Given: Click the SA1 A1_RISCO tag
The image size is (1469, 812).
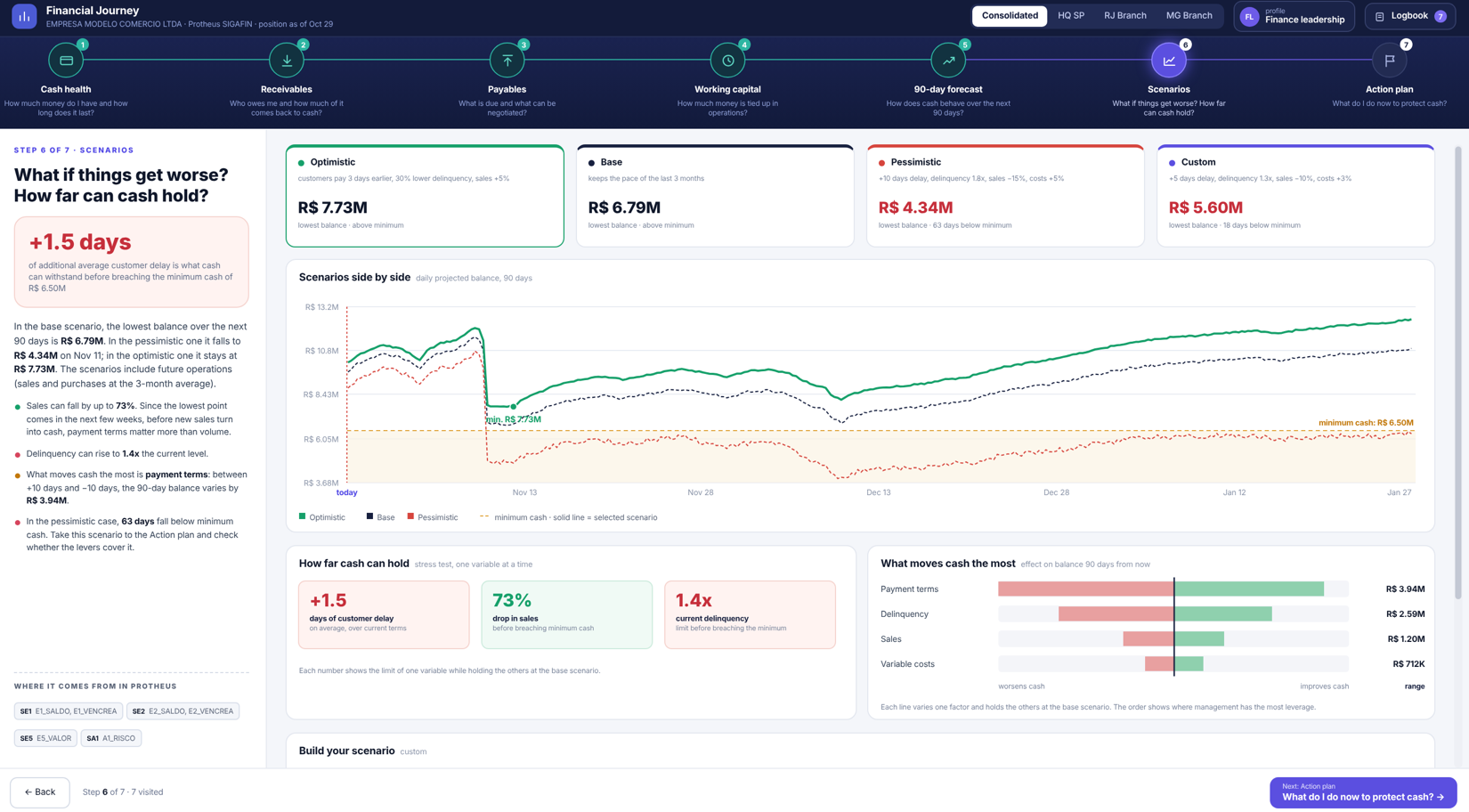Looking at the screenshot, I should click(x=111, y=738).
